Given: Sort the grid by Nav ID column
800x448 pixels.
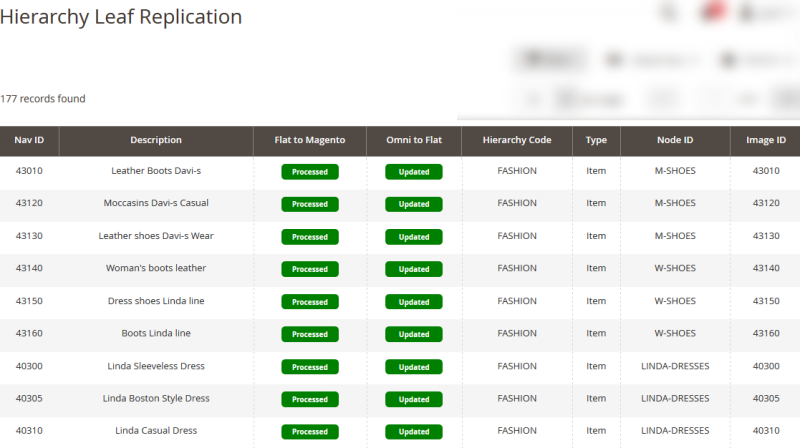Looking at the screenshot, I should point(29,140).
